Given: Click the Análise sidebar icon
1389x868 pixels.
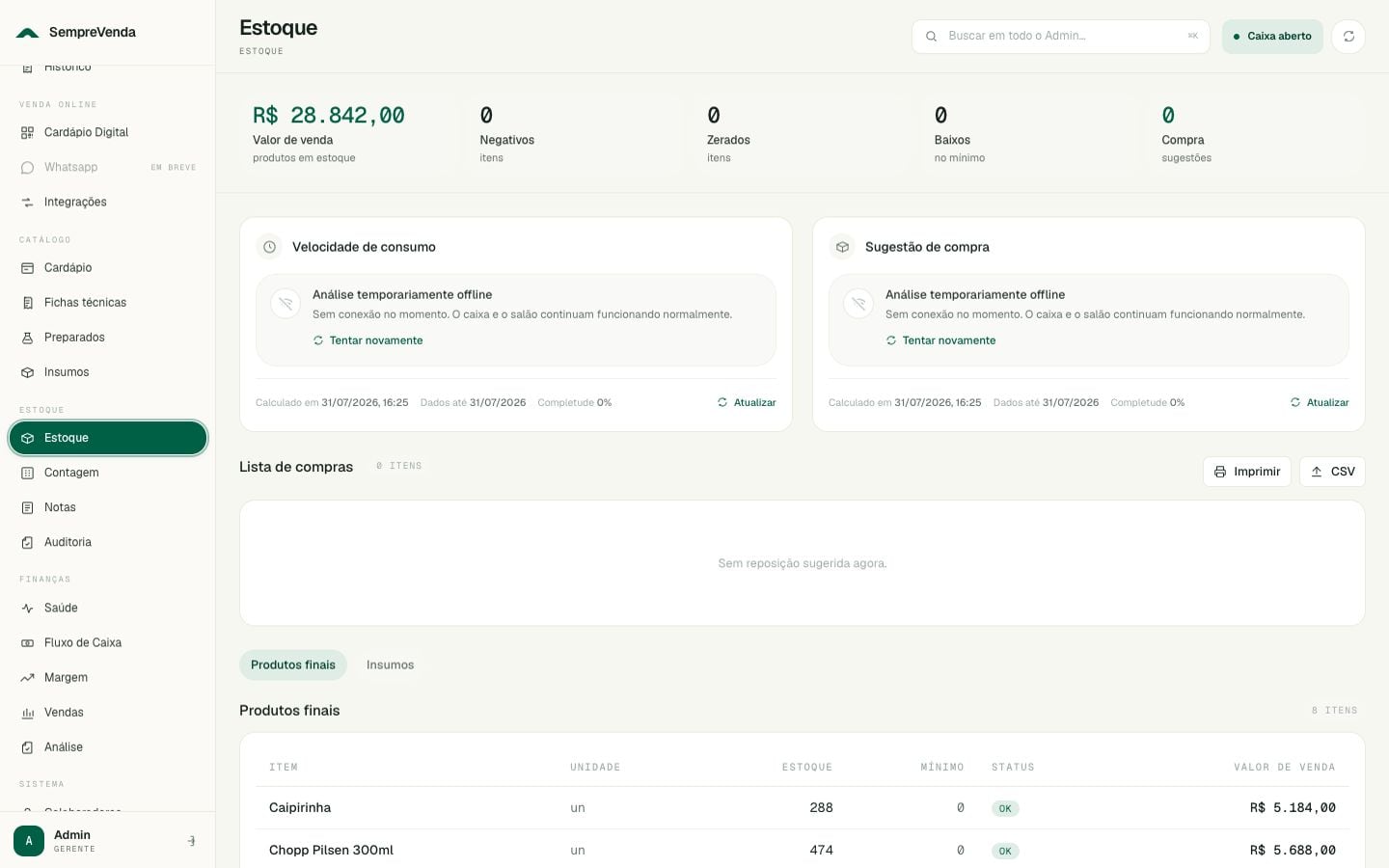Looking at the screenshot, I should pyautogui.click(x=27, y=747).
